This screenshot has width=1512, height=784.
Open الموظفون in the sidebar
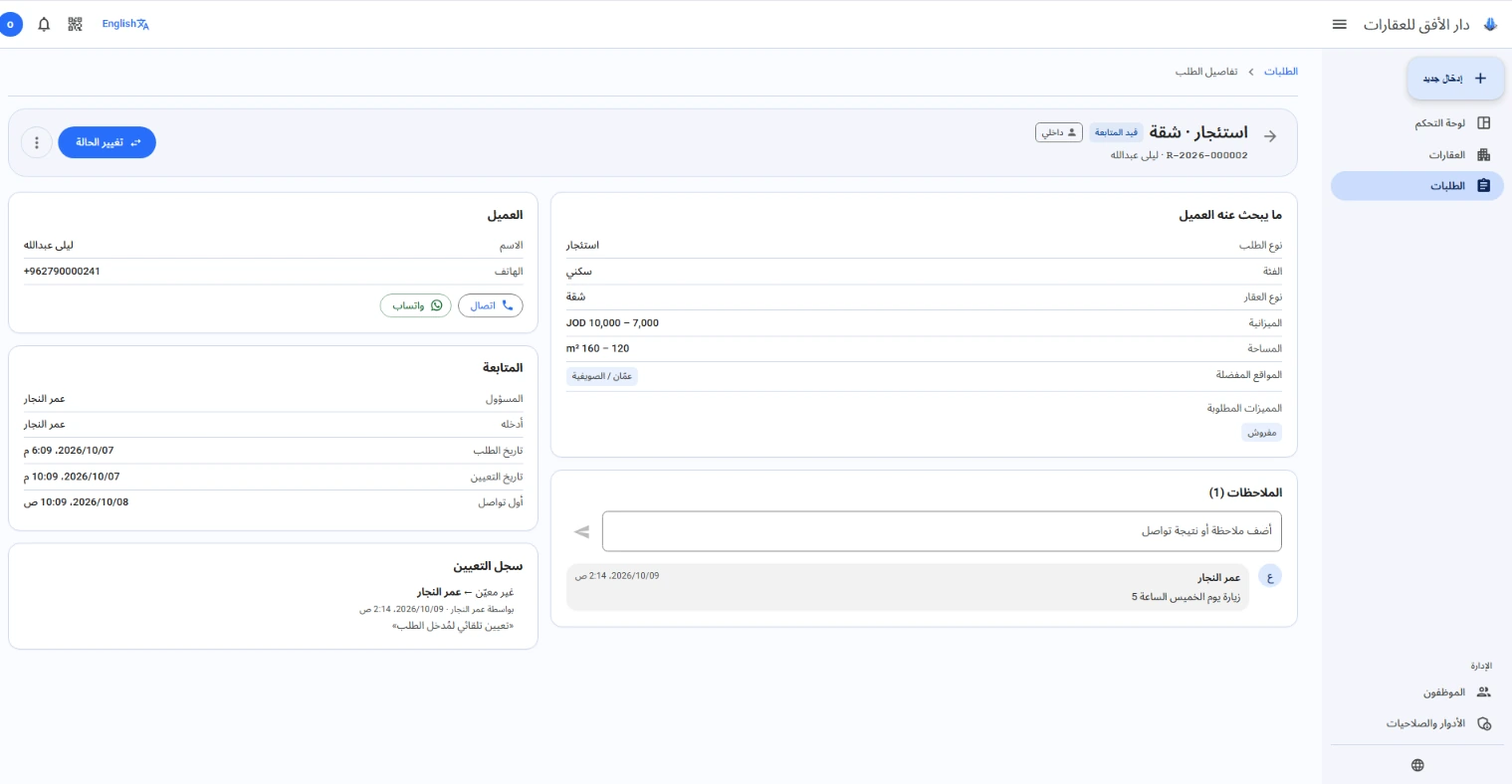click(1417, 692)
